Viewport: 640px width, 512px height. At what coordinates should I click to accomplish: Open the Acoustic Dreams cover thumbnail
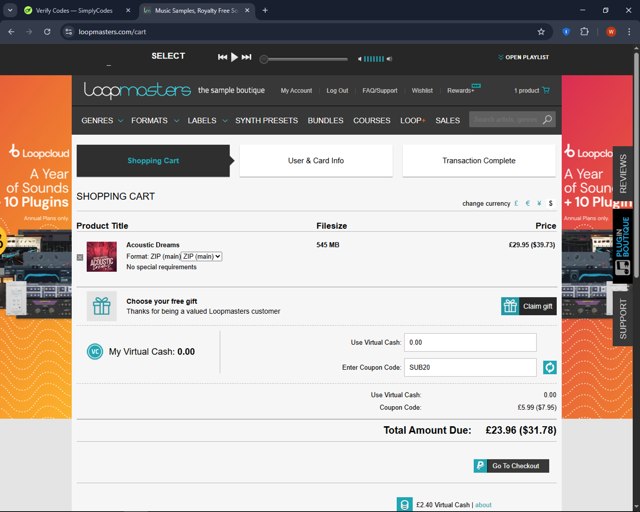tap(102, 256)
